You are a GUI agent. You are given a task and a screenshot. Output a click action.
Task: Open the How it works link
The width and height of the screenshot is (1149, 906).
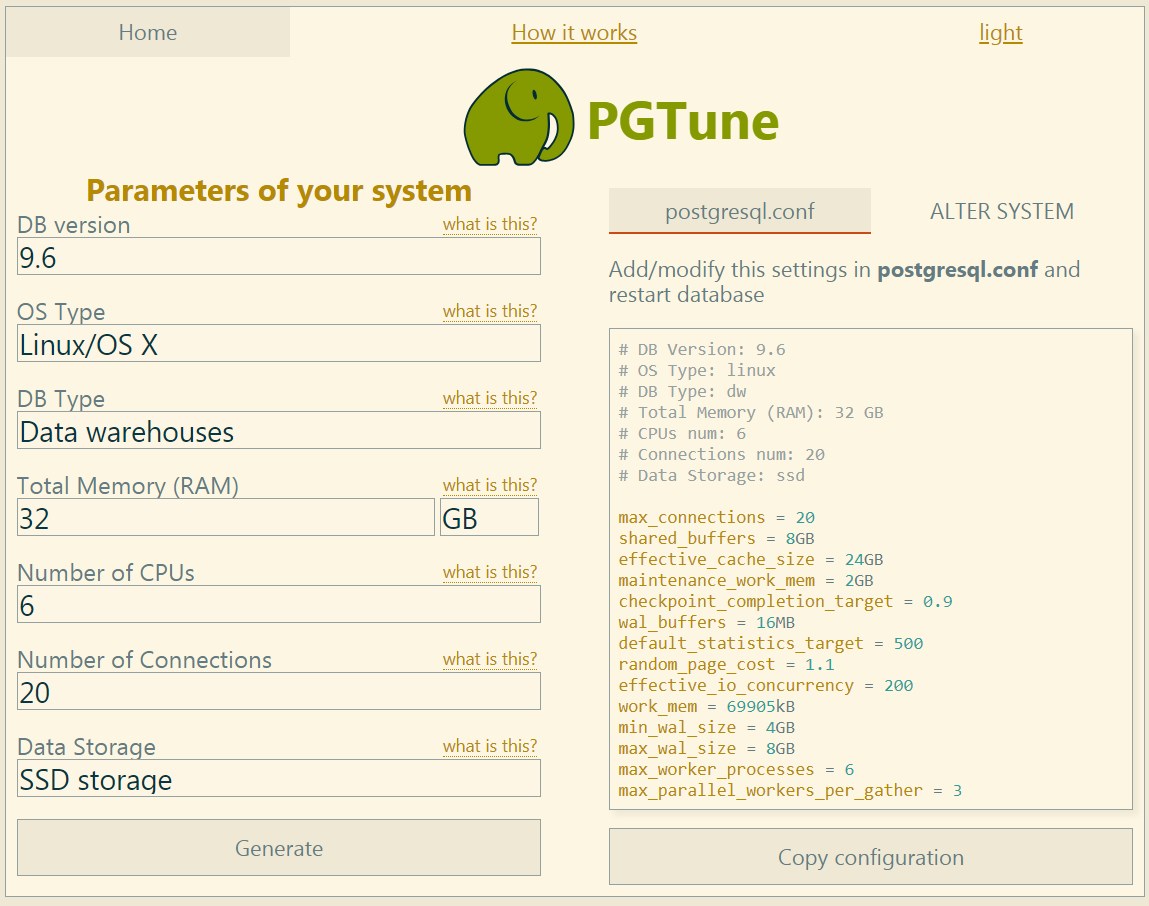(x=574, y=32)
